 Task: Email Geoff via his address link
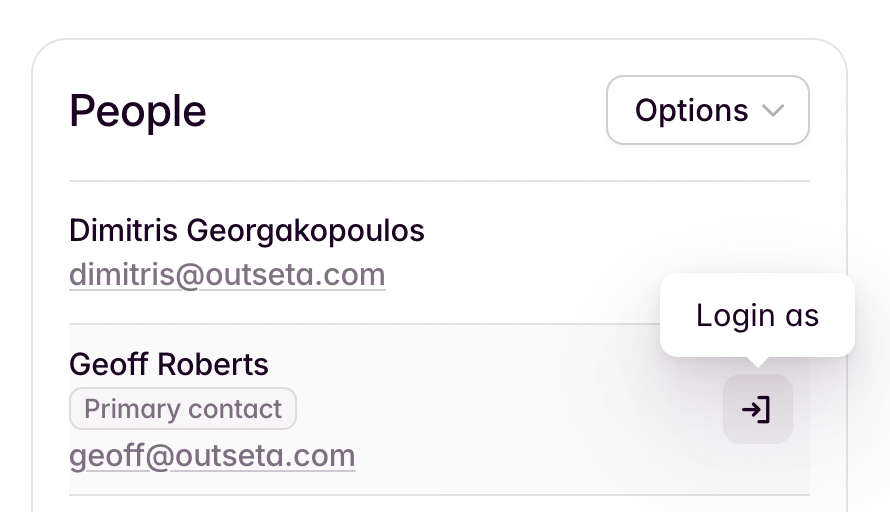click(x=212, y=456)
